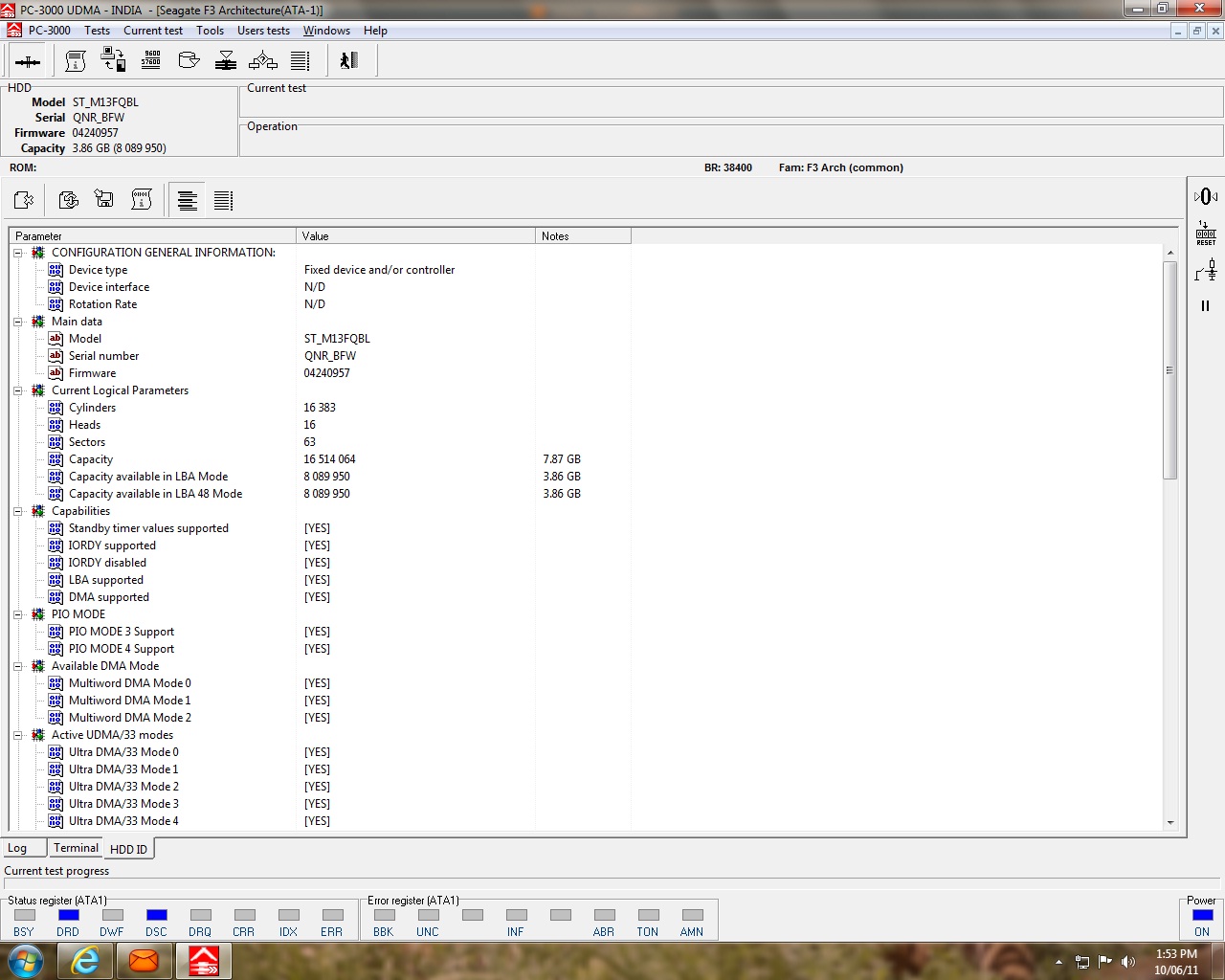Image resolution: width=1225 pixels, height=980 pixels.
Task: Click the save-to-floppy icon in HDD ID toolbar
Action: 104,199
